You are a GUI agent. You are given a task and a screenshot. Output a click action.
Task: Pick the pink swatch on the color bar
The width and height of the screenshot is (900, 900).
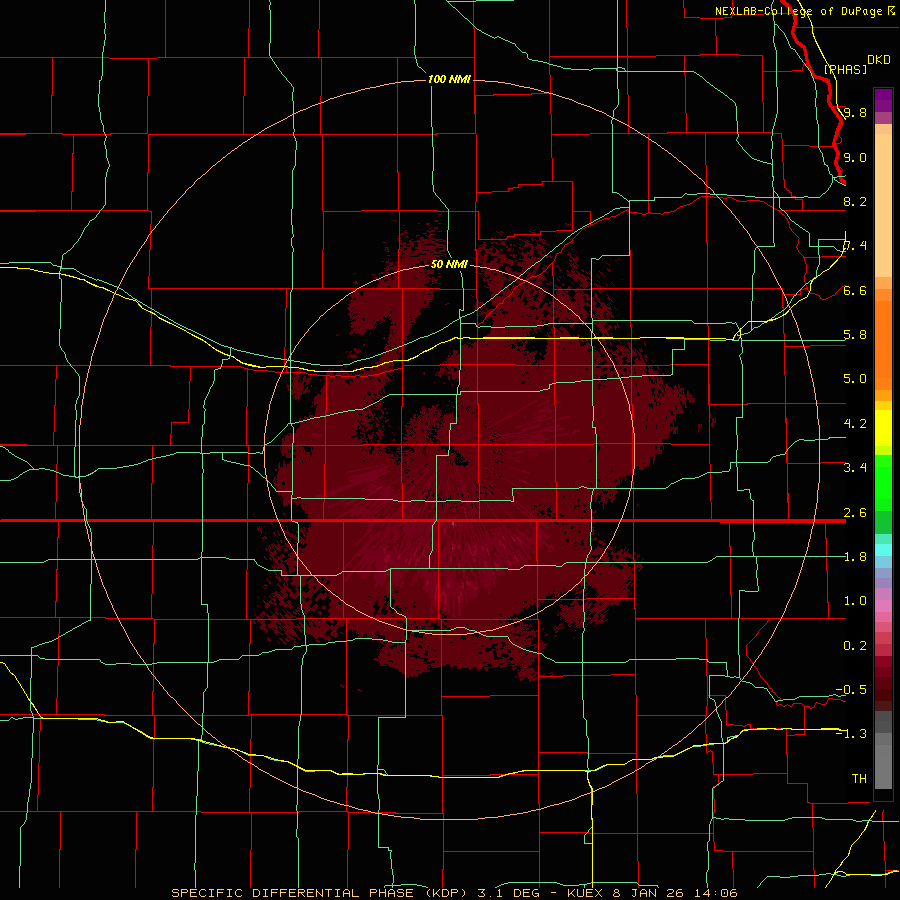coord(883,606)
